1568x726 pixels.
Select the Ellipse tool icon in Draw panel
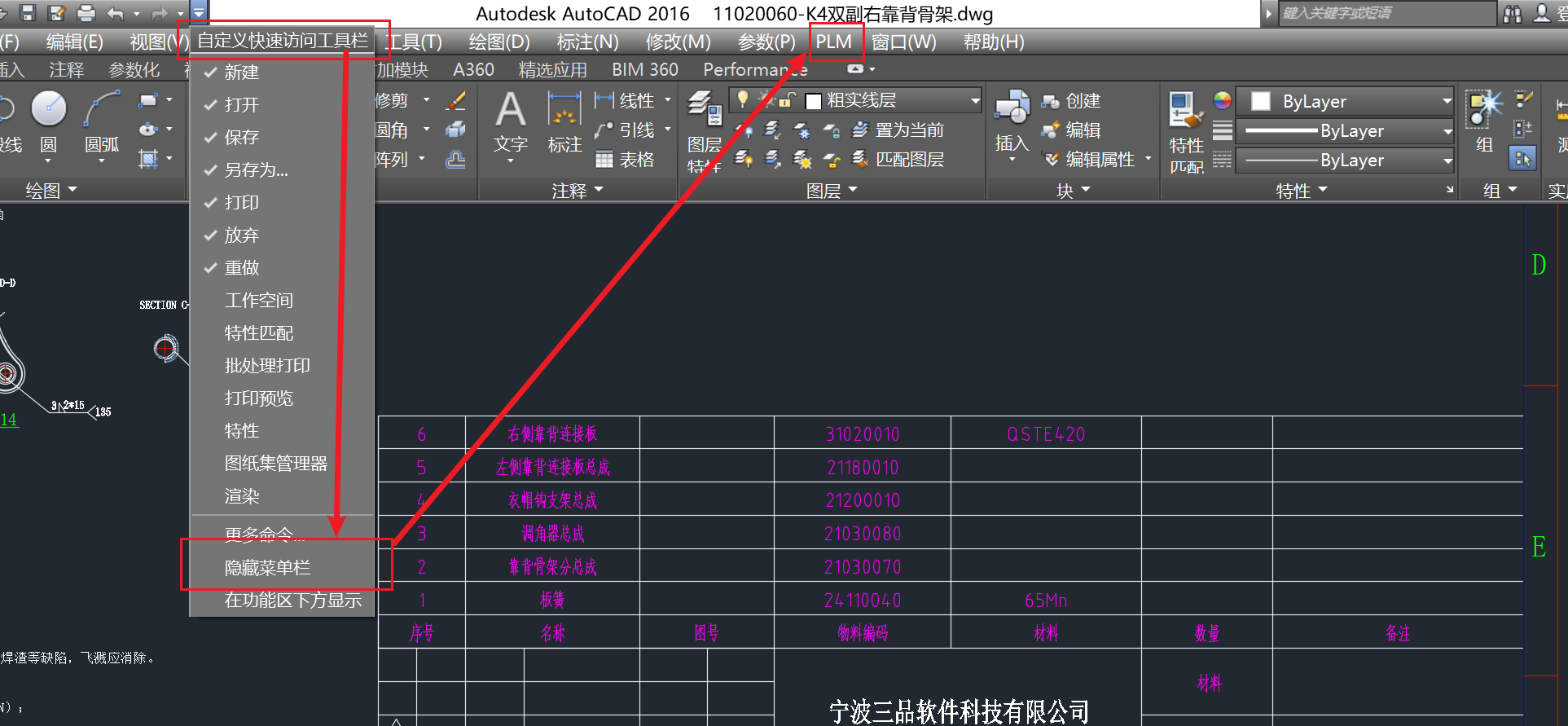[148, 129]
